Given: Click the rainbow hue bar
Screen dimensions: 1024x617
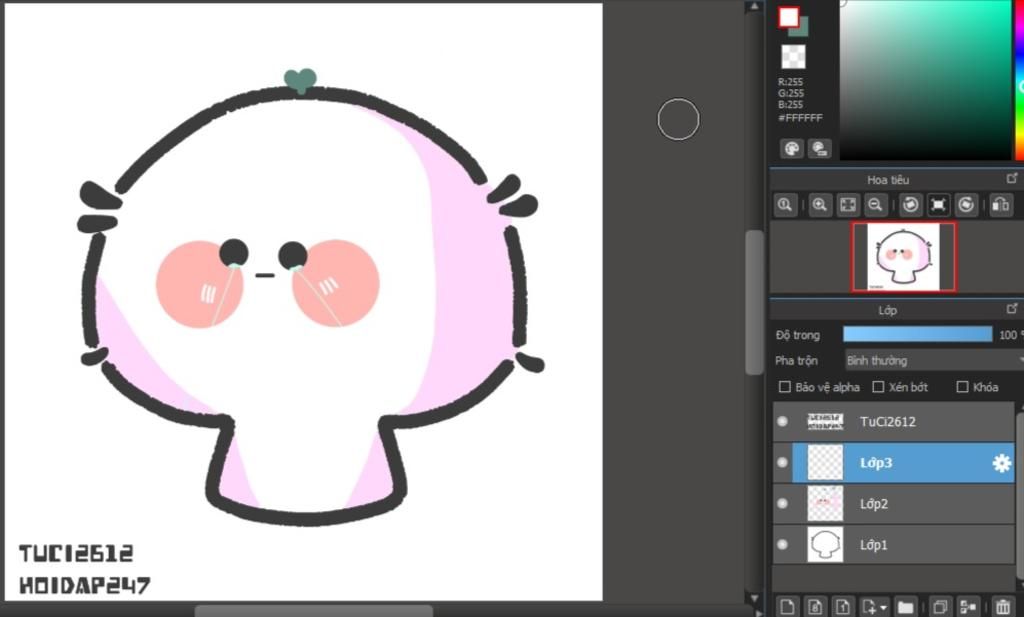Looking at the screenshot, I should [1019, 80].
